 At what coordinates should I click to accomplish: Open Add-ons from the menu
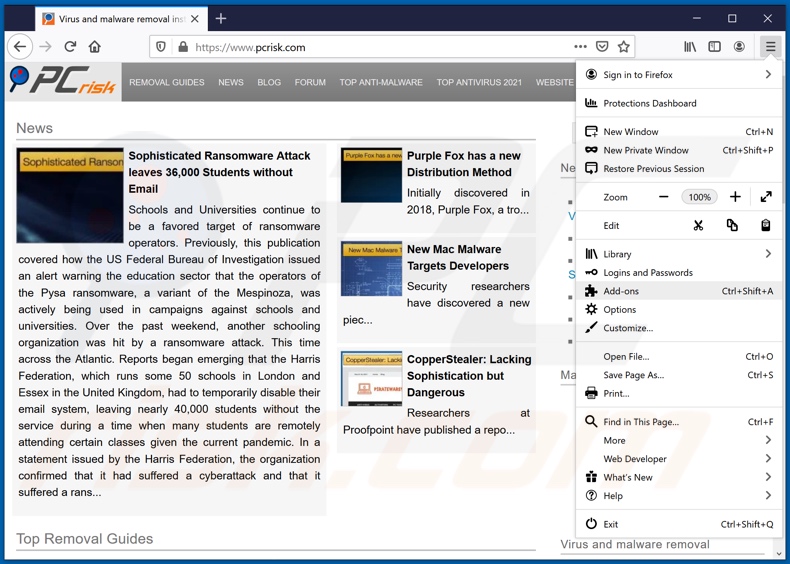click(621, 291)
